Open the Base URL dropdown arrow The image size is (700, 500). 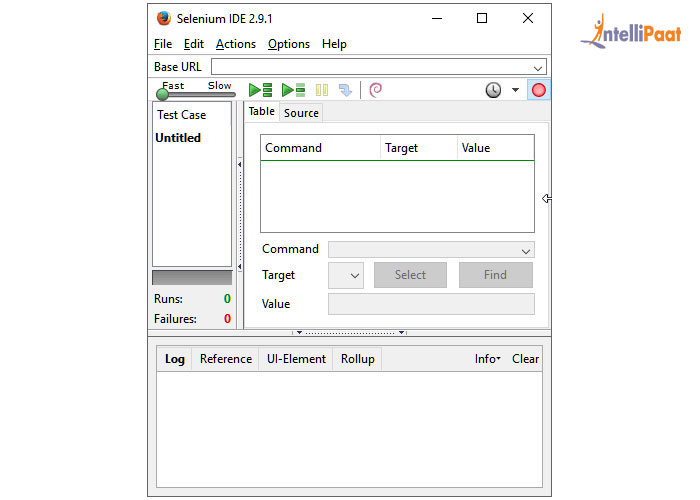click(538, 68)
